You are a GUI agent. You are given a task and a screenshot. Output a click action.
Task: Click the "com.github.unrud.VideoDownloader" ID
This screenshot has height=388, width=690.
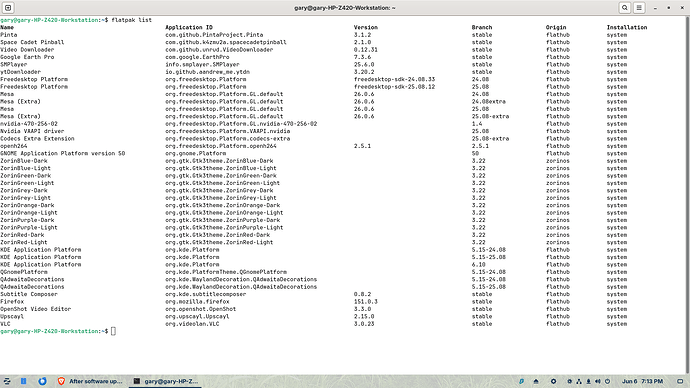click(219, 50)
